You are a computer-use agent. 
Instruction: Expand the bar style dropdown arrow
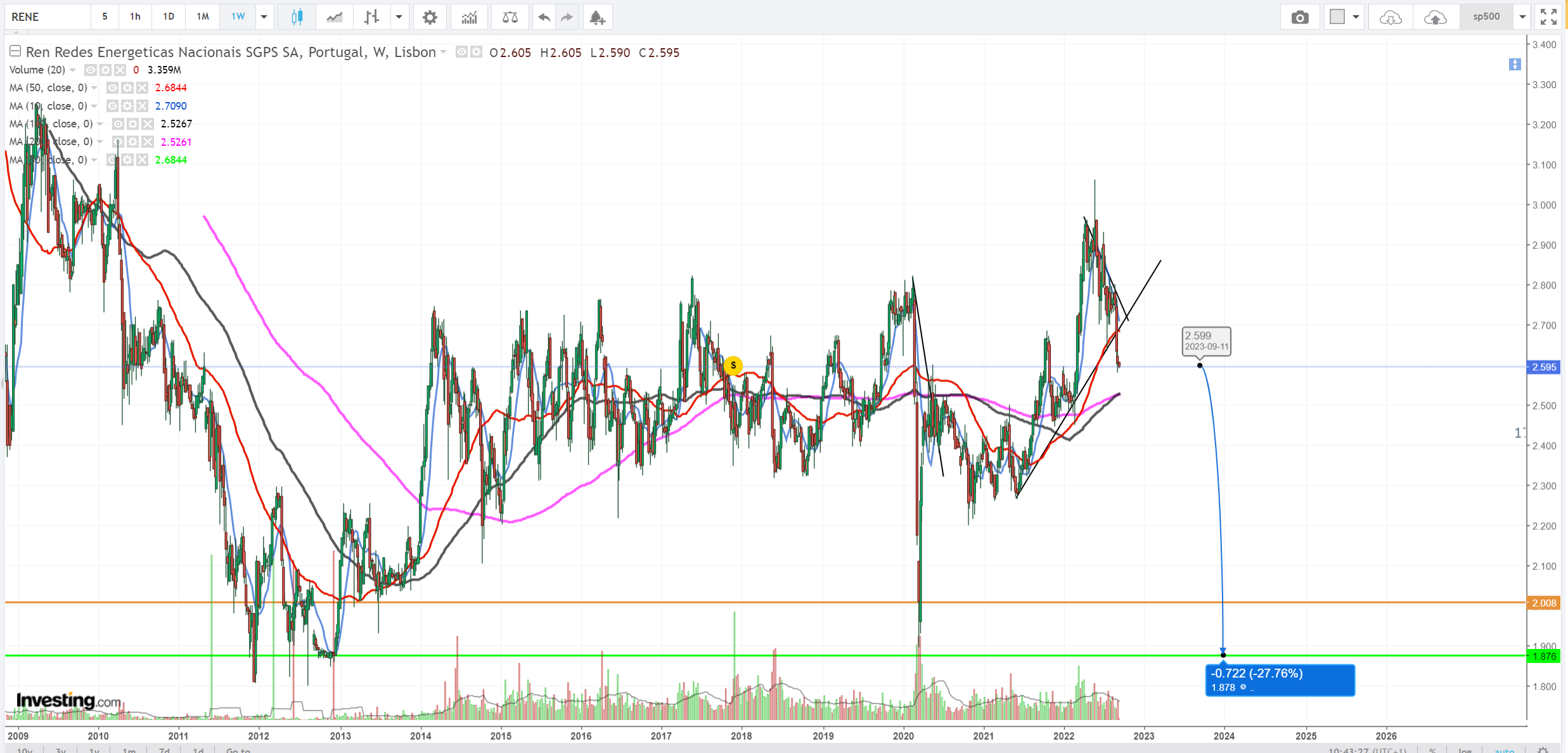pyautogui.click(x=399, y=17)
